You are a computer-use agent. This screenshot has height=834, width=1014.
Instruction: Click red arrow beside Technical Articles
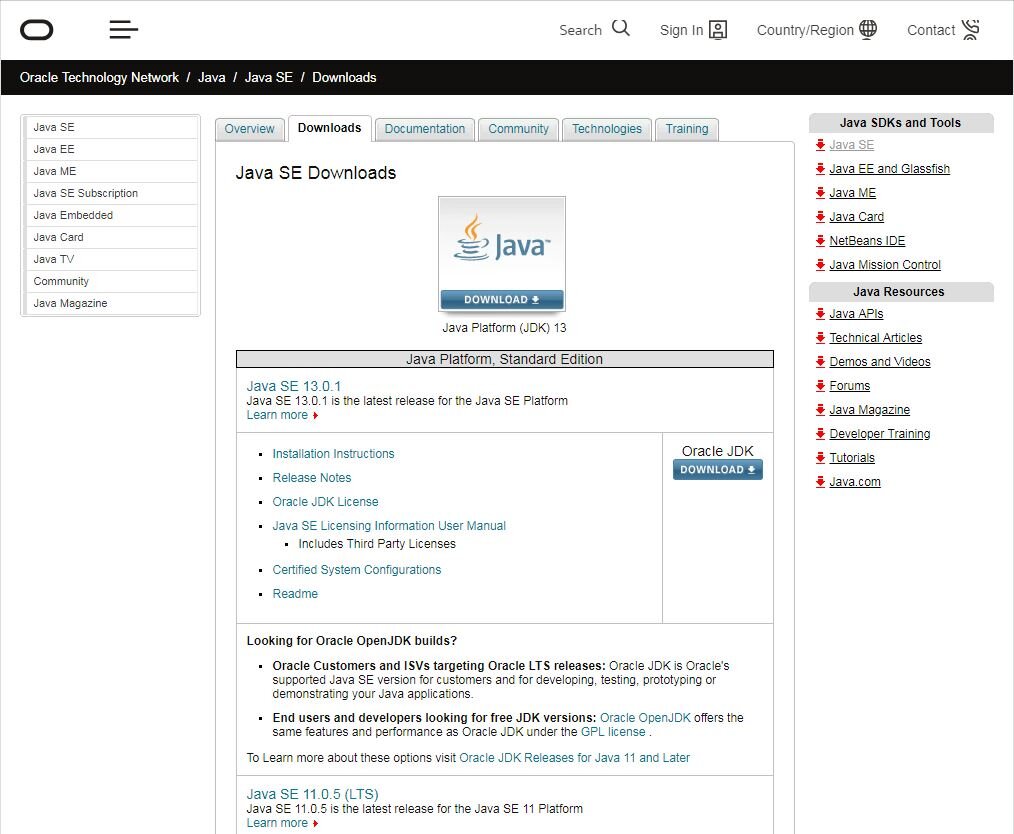click(x=820, y=337)
